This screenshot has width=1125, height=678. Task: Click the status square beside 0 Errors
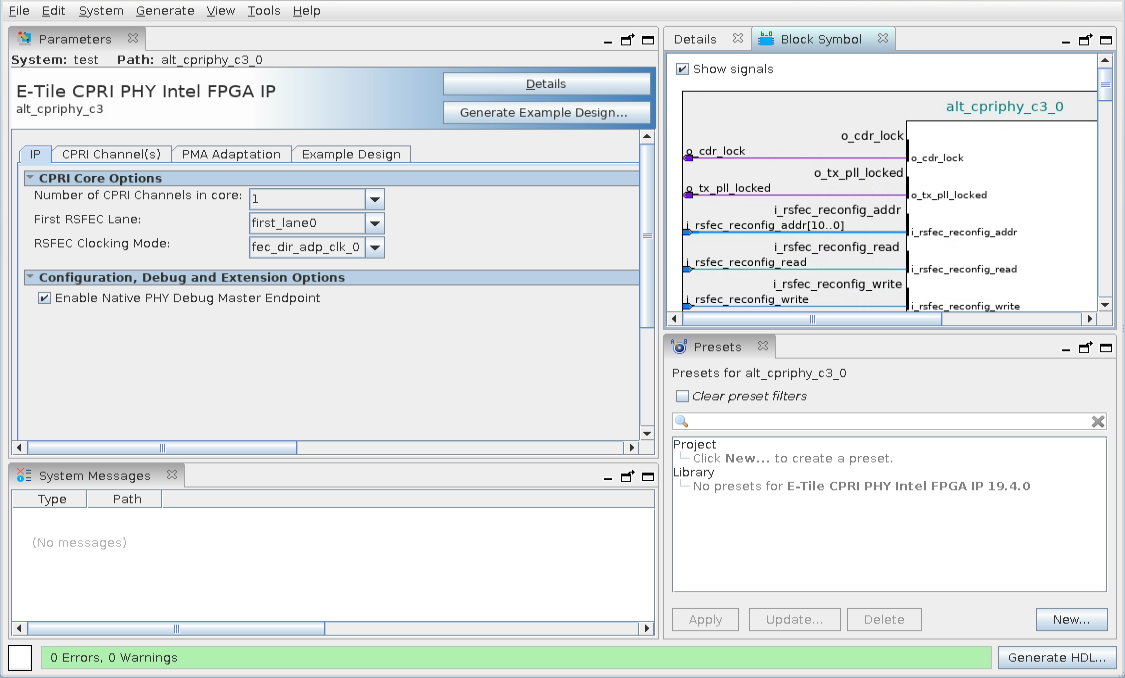[20, 658]
